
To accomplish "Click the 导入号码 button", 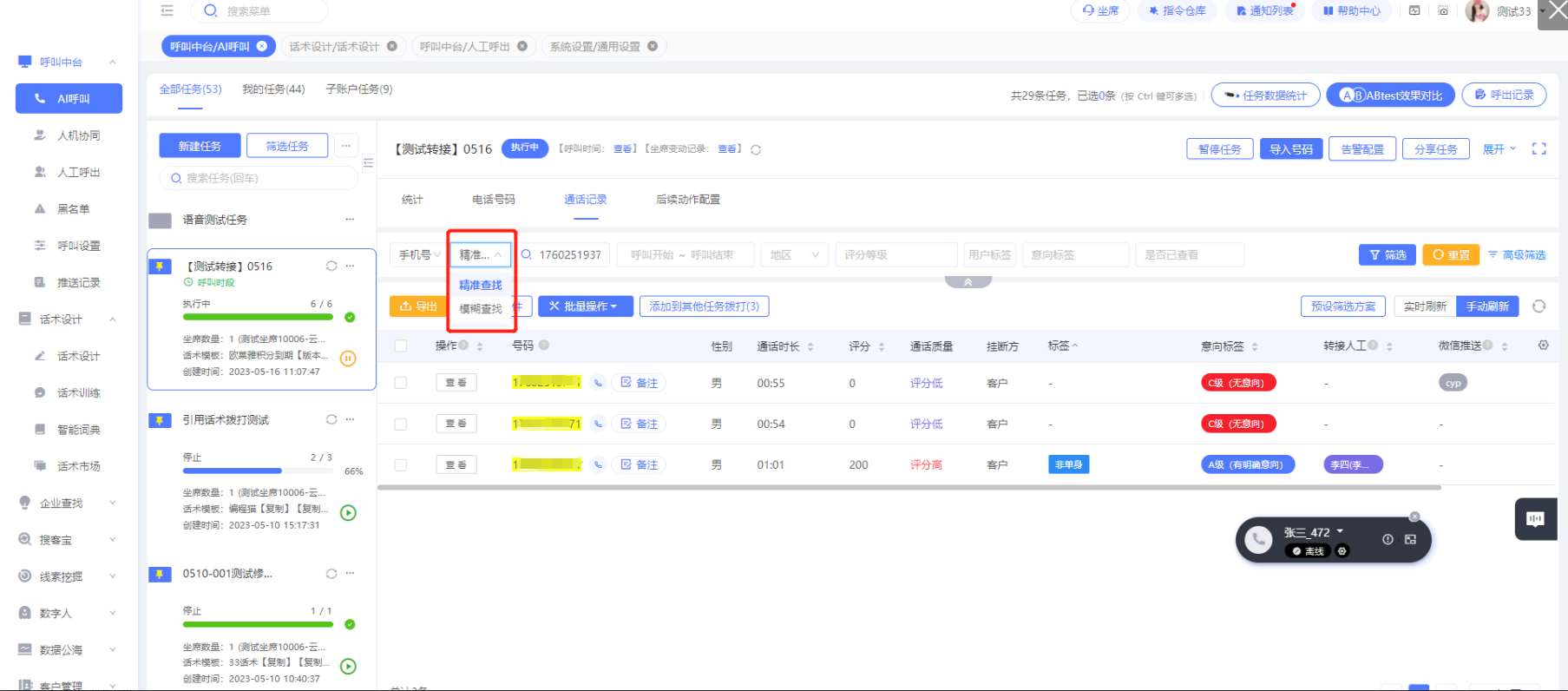I will [1290, 149].
